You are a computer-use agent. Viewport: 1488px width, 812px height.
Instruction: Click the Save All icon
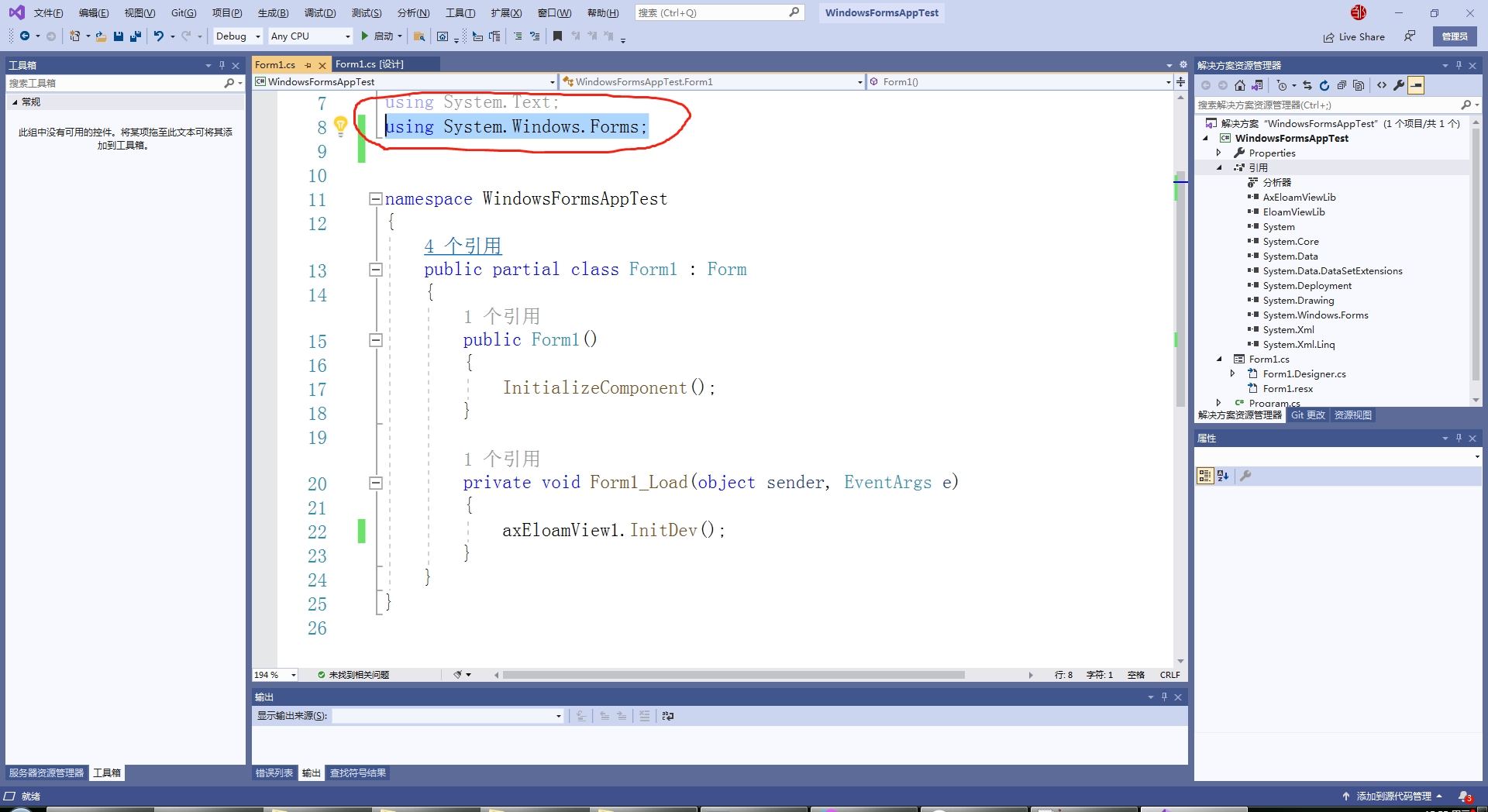pyautogui.click(x=136, y=36)
